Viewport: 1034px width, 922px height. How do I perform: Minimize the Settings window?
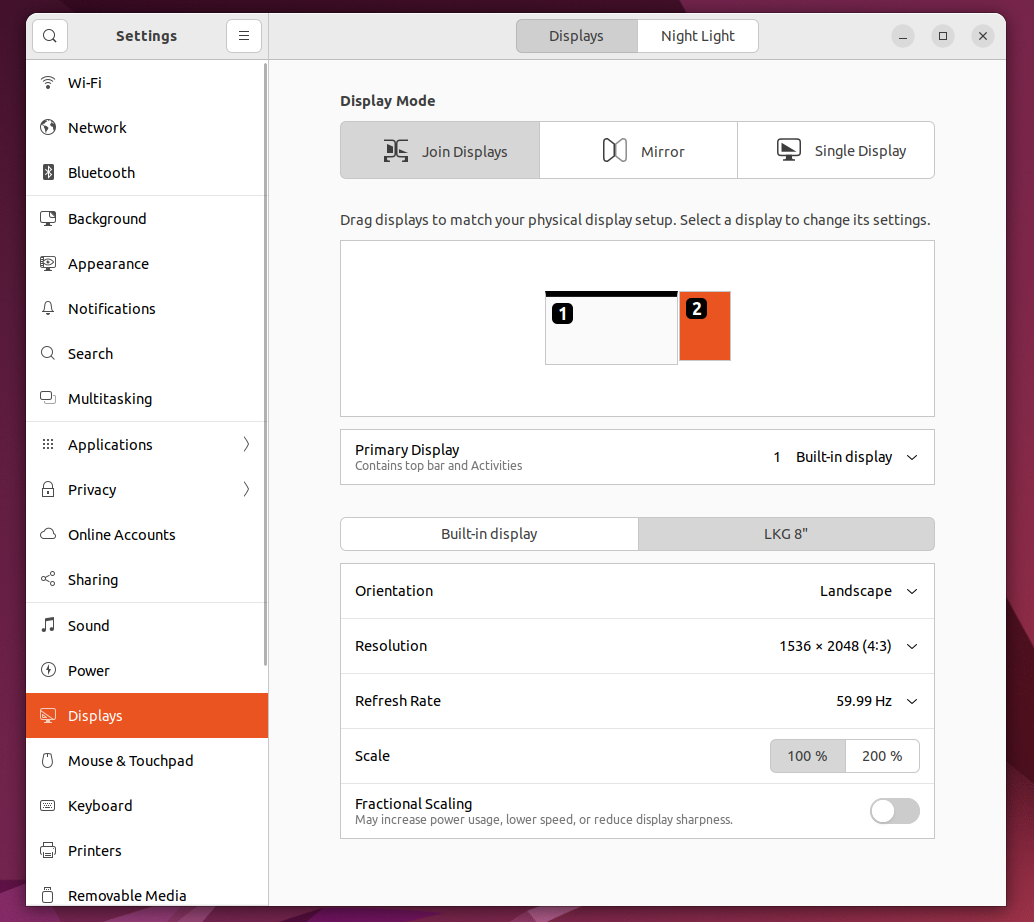click(x=903, y=36)
